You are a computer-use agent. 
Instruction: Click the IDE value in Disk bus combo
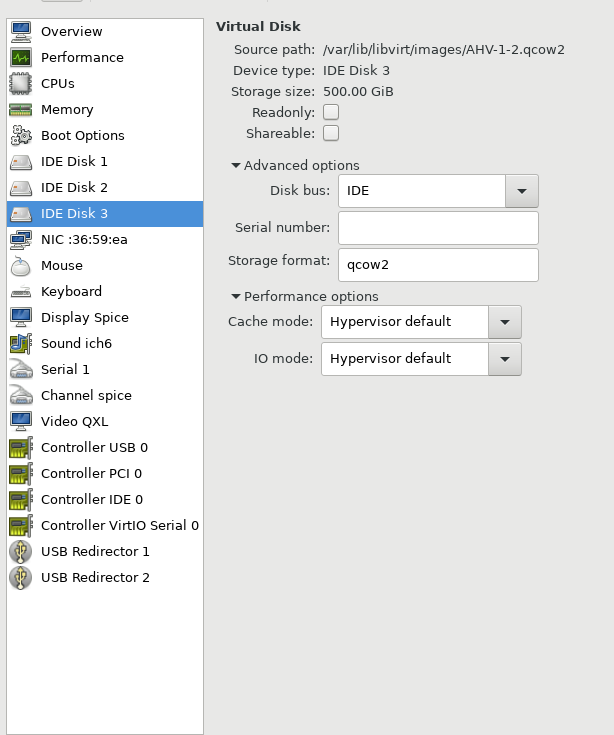[x=358, y=191]
